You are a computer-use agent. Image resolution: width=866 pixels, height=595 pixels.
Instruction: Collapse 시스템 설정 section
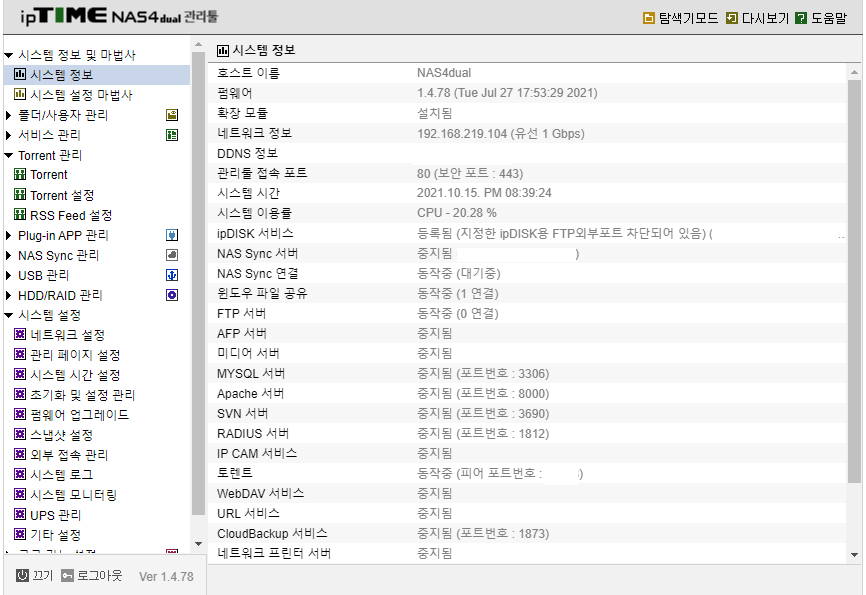(8, 315)
